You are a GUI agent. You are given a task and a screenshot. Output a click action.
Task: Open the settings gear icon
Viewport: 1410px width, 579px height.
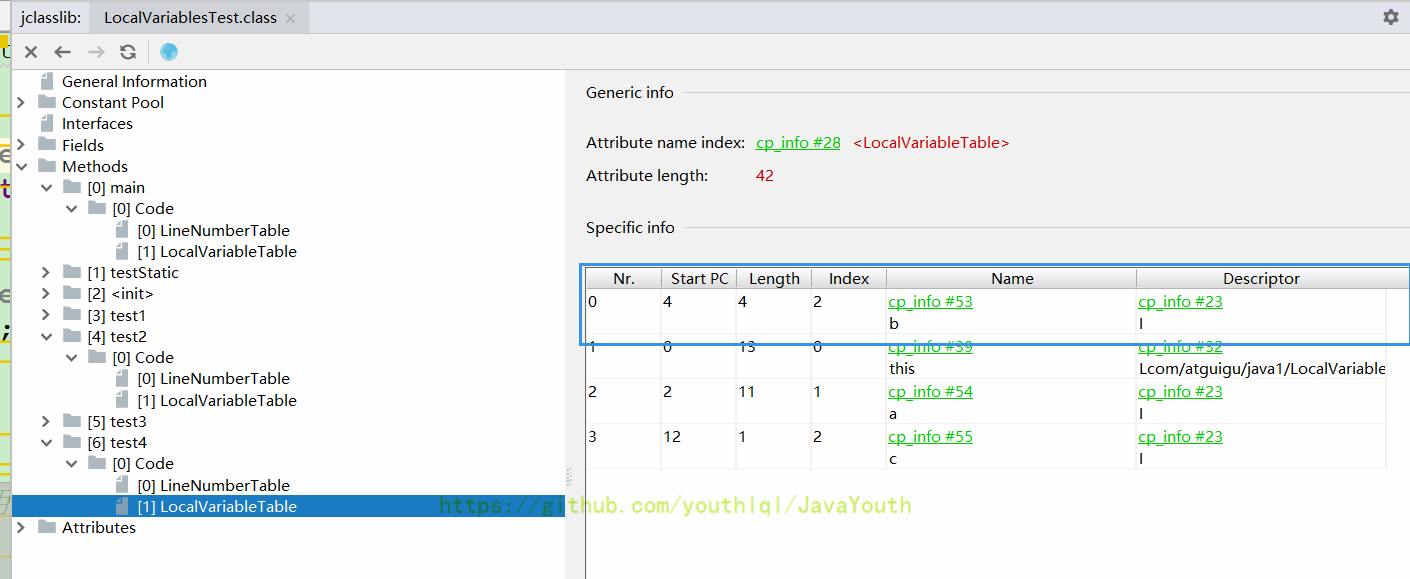click(1391, 17)
